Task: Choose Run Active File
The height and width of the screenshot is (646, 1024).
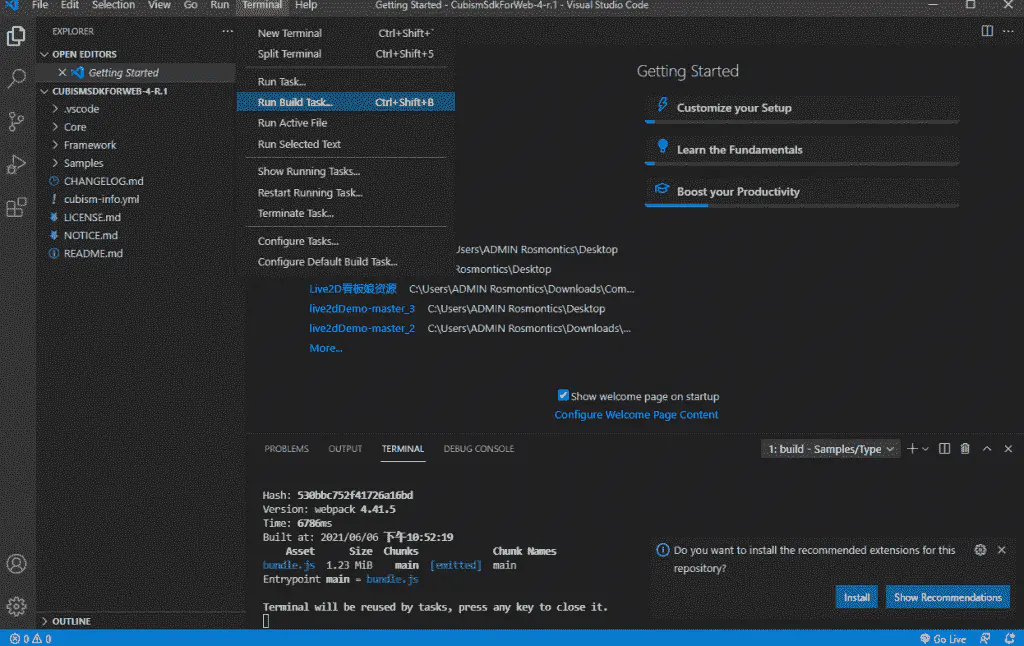Action: [345, 123]
